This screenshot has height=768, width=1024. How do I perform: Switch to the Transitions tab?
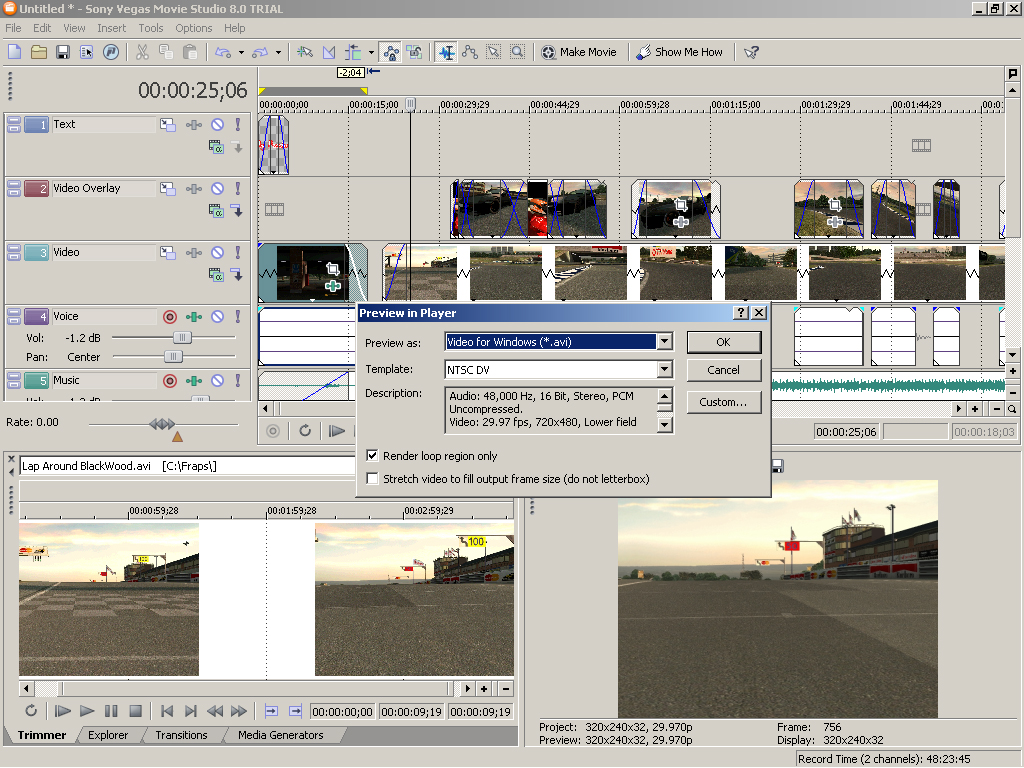(x=181, y=735)
